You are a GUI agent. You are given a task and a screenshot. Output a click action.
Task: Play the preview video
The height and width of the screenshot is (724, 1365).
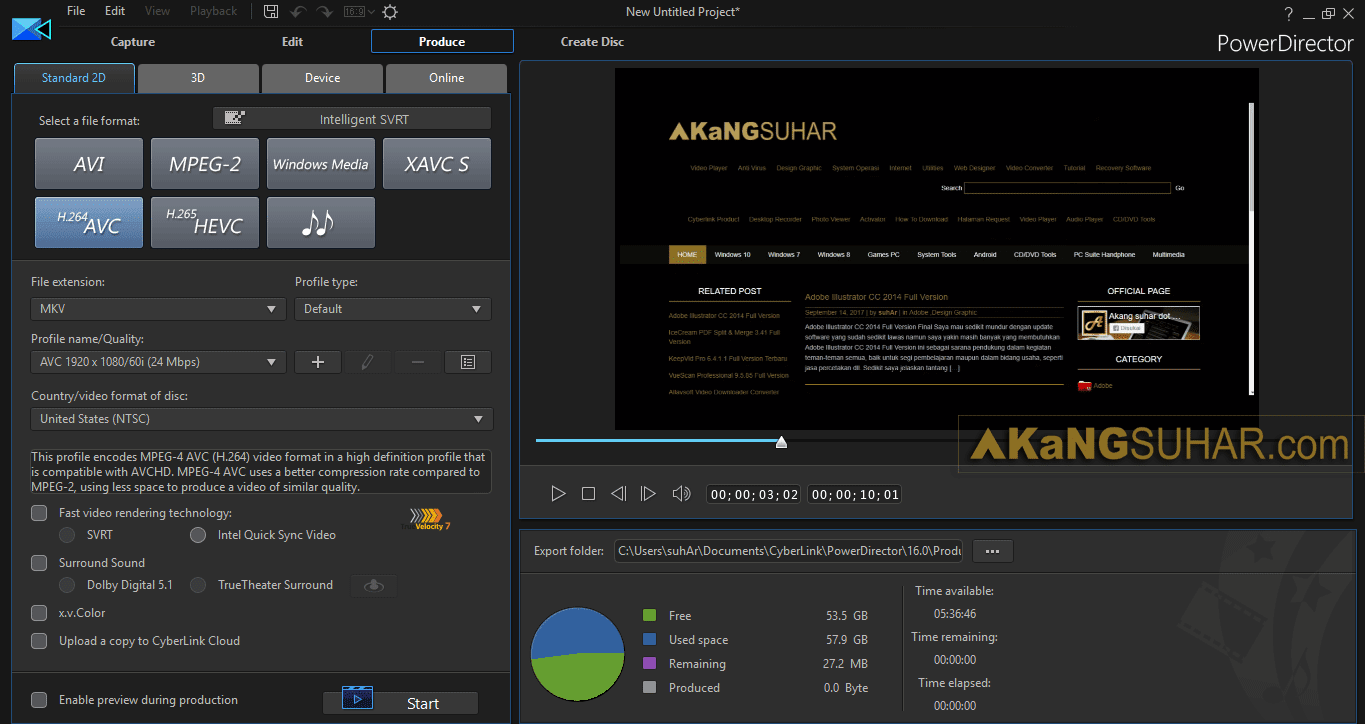[x=558, y=493]
